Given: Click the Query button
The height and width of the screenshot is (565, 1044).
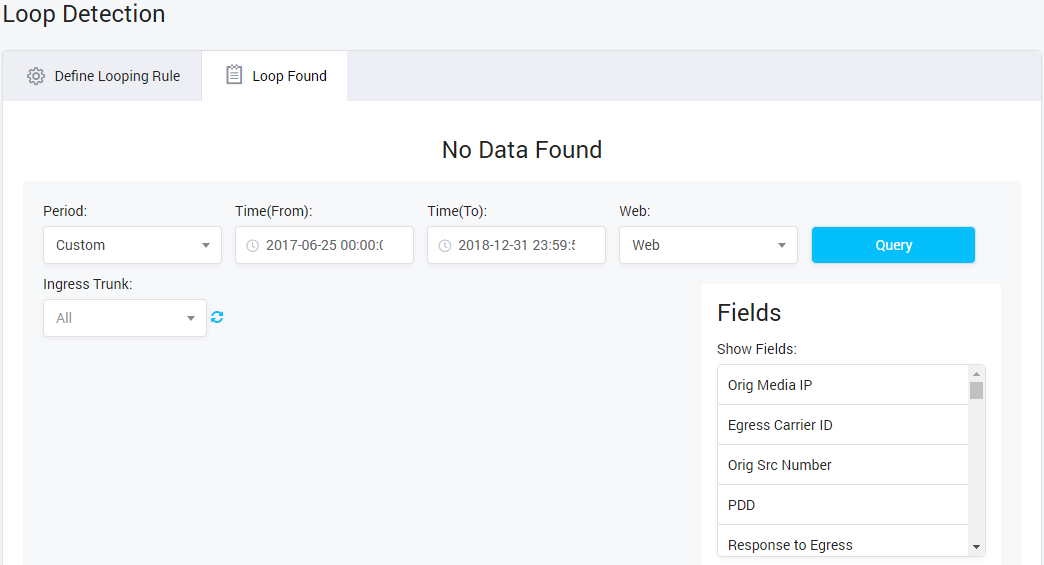Looking at the screenshot, I should click(894, 245).
